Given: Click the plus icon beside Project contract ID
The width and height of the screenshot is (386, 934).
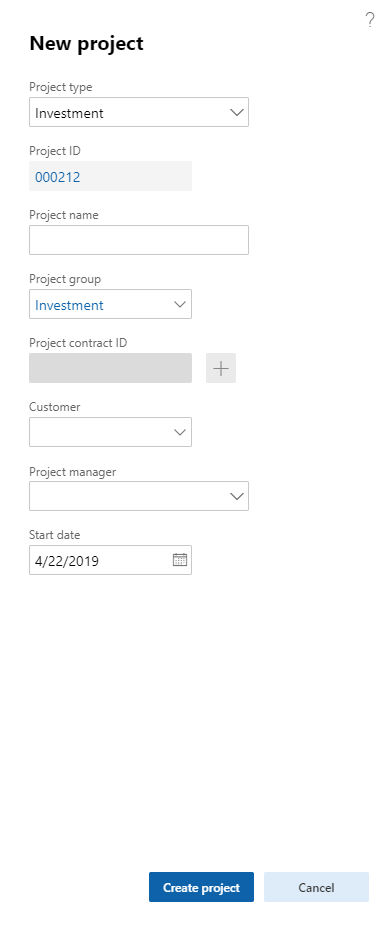Looking at the screenshot, I should (221, 368).
